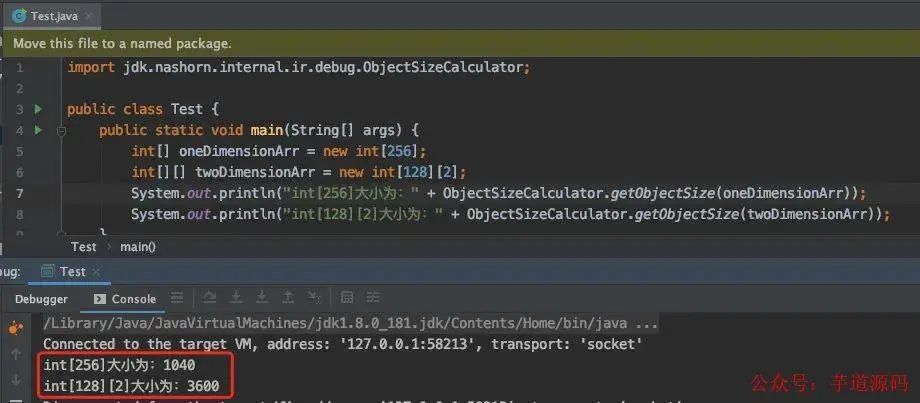Click number 256 on line 5
This screenshot has width=920, height=403.
pyautogui.click(x=399, y=151)
